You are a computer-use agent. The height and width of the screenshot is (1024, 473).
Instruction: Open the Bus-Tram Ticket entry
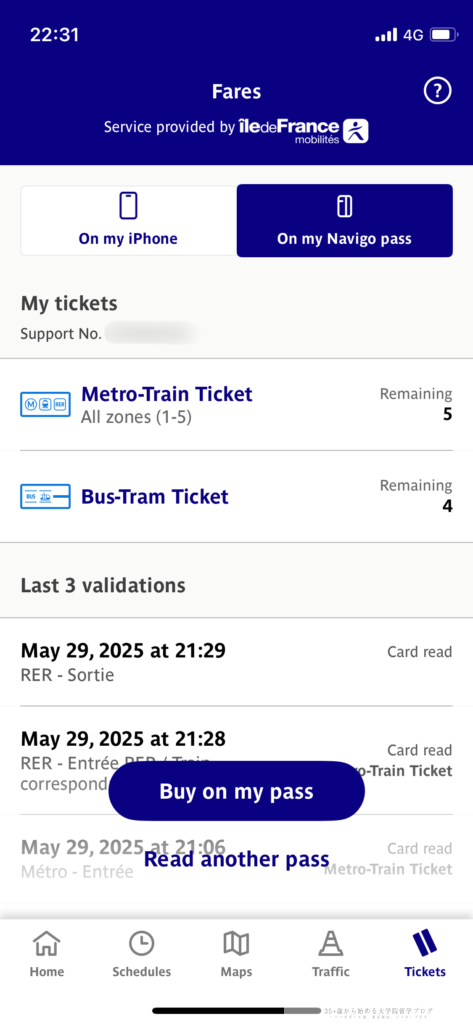(236, 497)
